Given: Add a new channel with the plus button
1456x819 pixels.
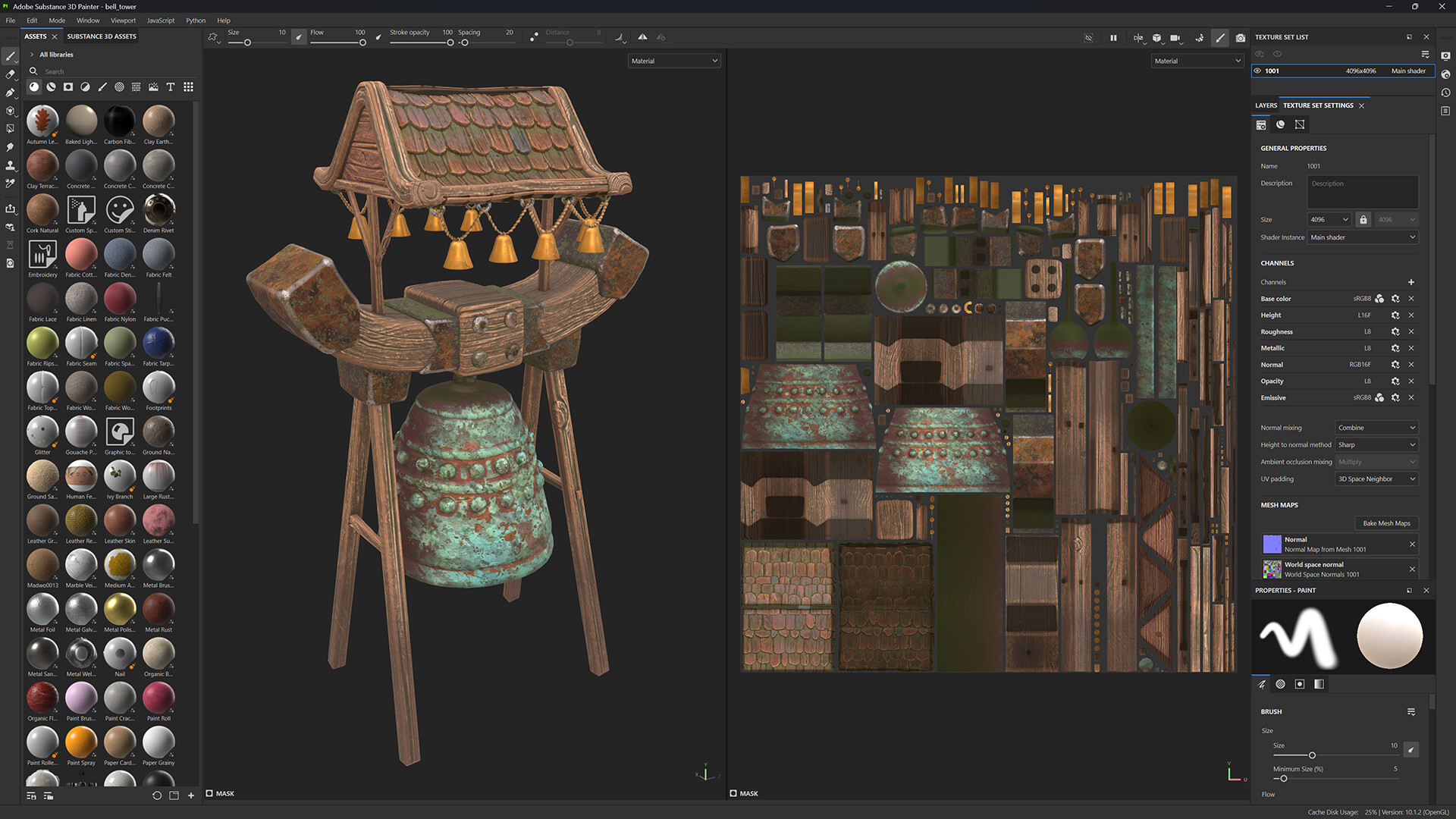Looking at the screenshot, I should 1411,281.
